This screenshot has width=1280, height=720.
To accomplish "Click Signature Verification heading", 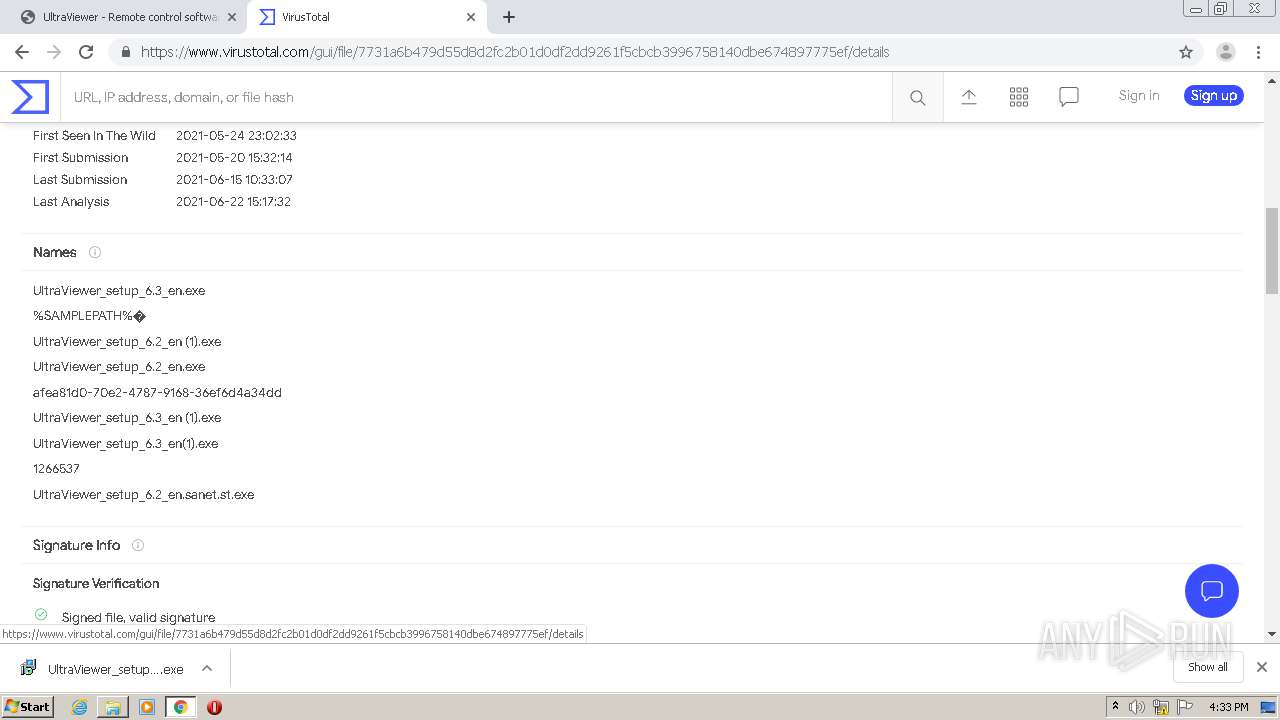I will pos(96,584).
